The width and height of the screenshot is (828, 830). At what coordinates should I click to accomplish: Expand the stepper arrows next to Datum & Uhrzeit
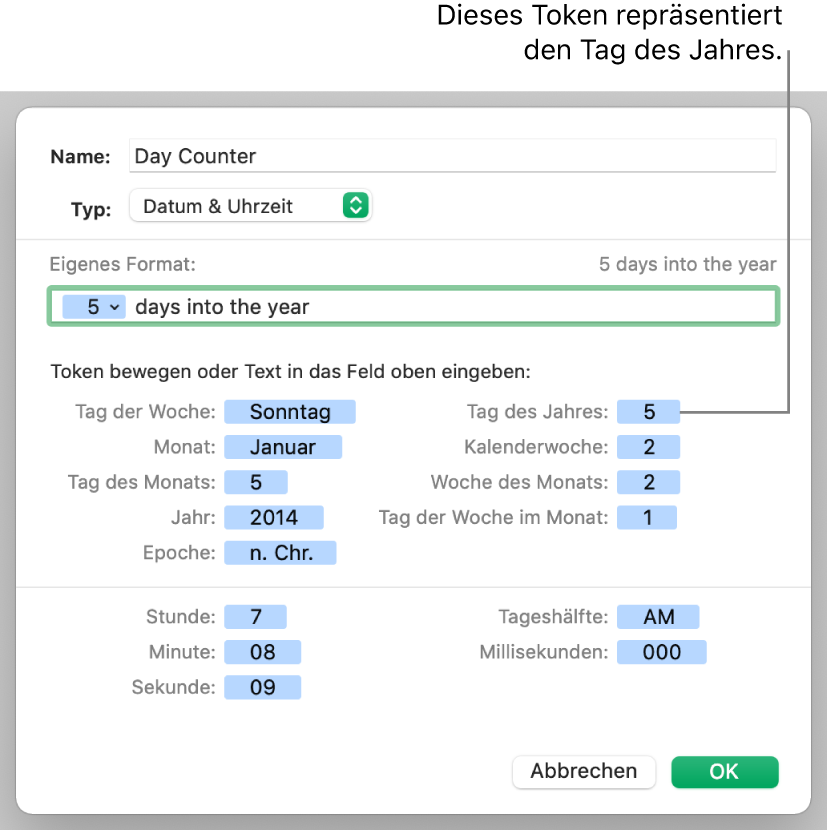pyautogui.click(x=357, y=206)
